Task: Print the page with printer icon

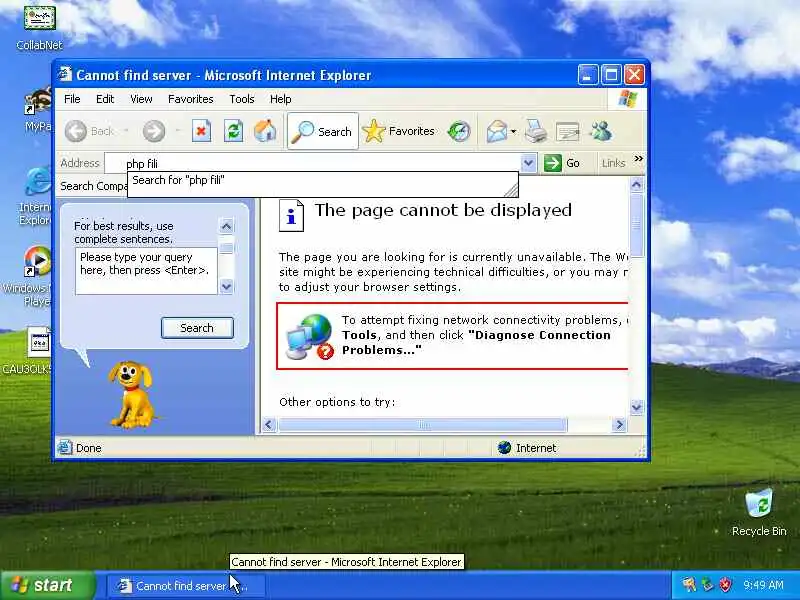Action: (x=535, y=131)
